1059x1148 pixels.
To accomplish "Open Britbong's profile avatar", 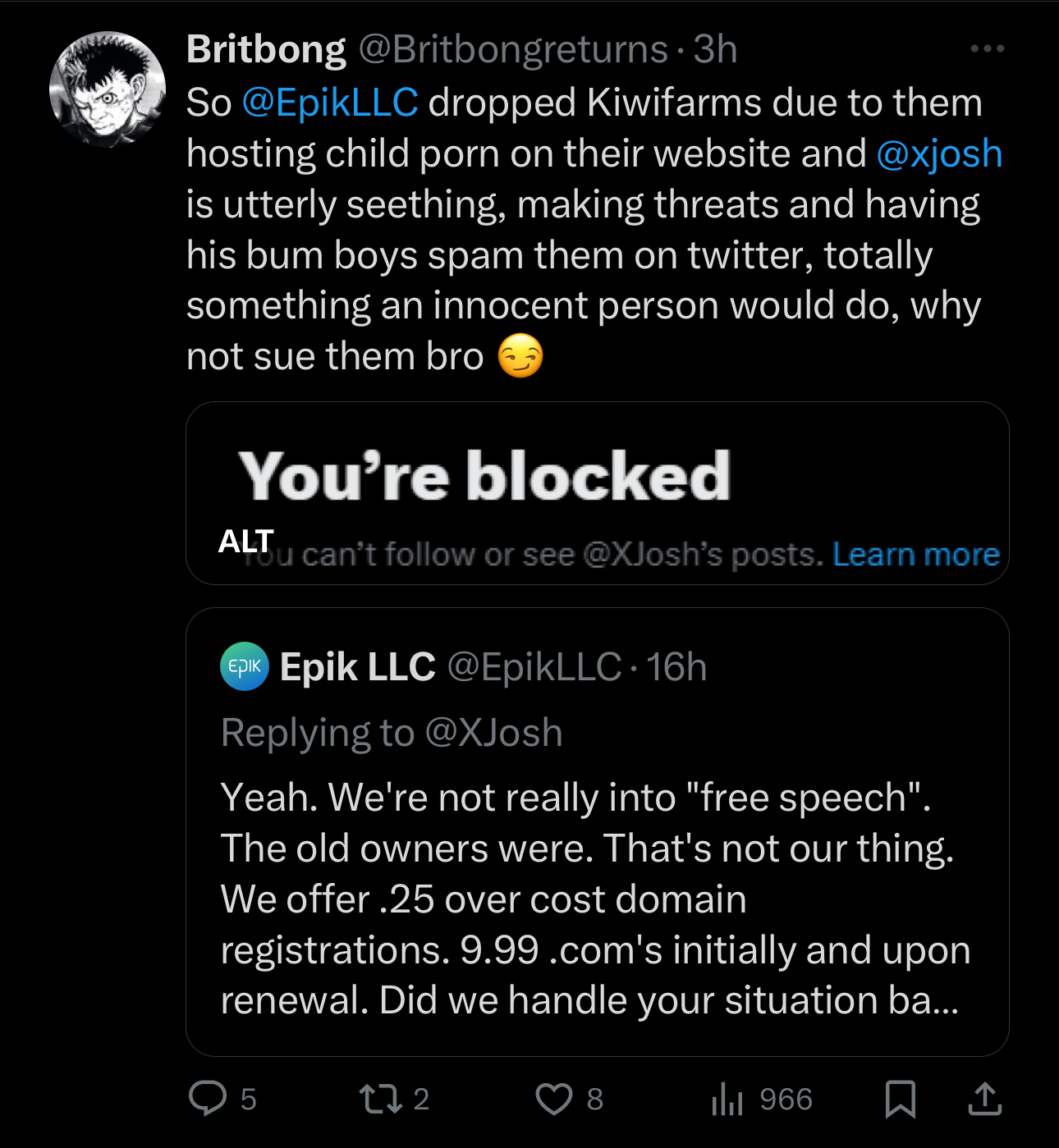I will [x=108, y=89].
